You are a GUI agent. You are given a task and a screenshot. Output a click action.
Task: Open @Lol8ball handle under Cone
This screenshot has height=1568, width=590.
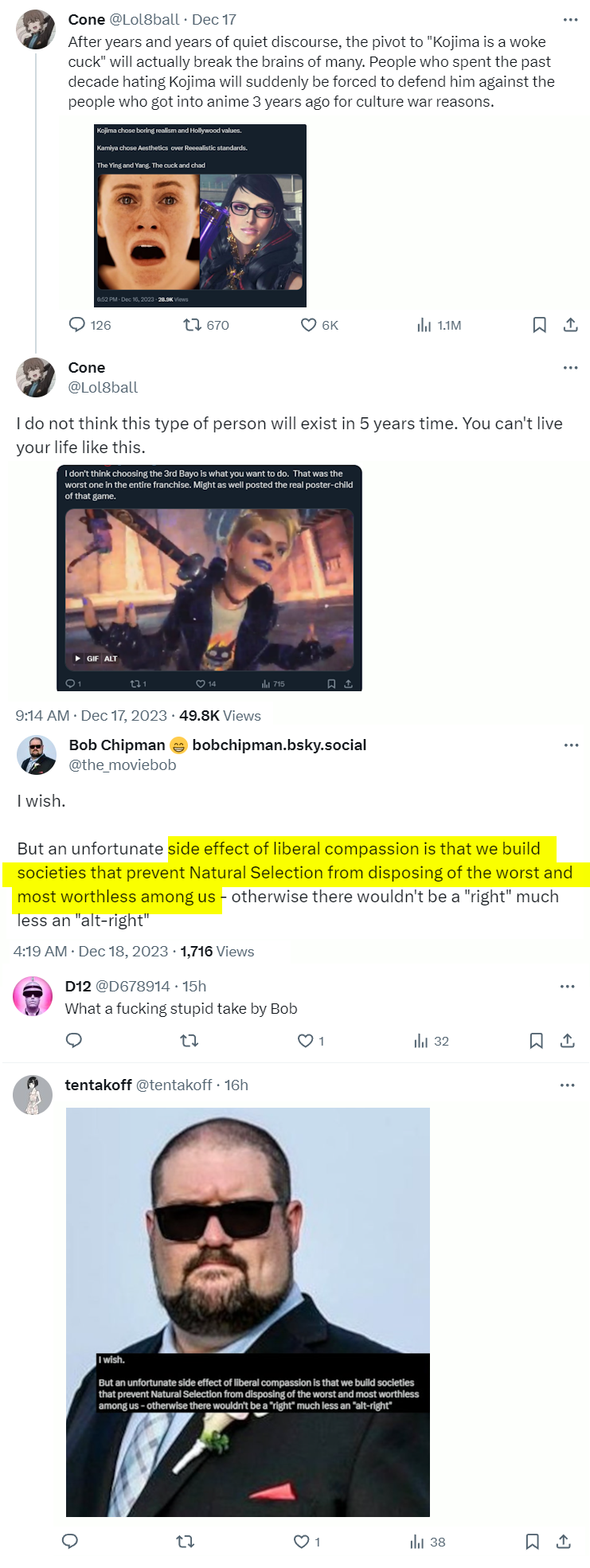coord(103,388)
